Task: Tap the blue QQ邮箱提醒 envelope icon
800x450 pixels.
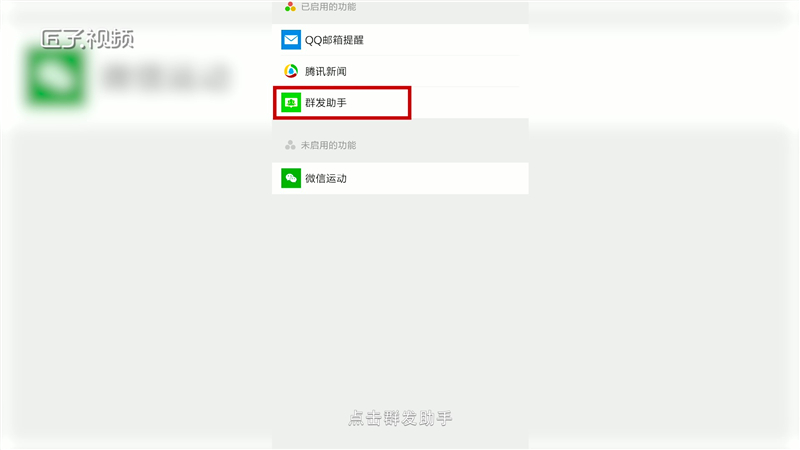Action: click(x=291, y=40)
